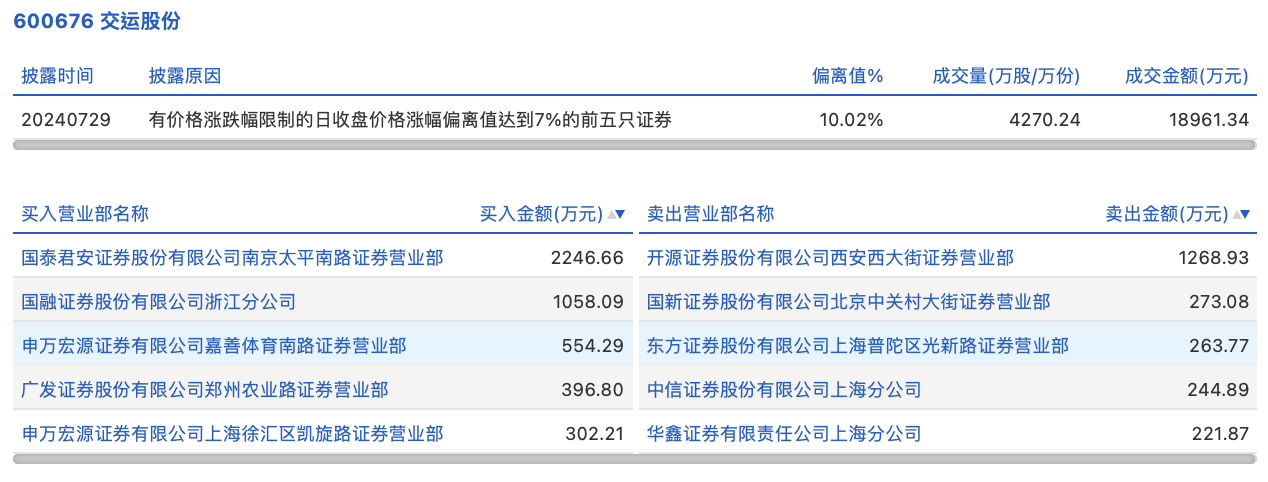The width and height of the screenshot is (1268, 482).
Task: Click the disclosure table horizontal scrollbar
Action: pos(634,145)
